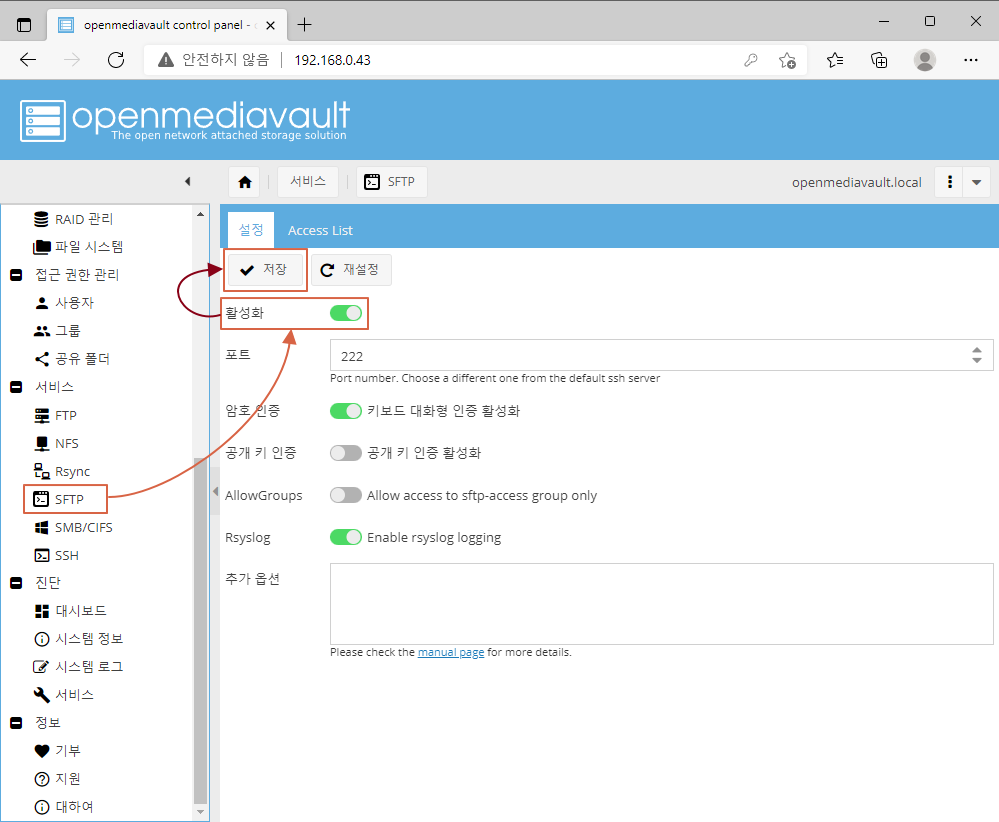Open the vertical dots options menu

point(949,182)
